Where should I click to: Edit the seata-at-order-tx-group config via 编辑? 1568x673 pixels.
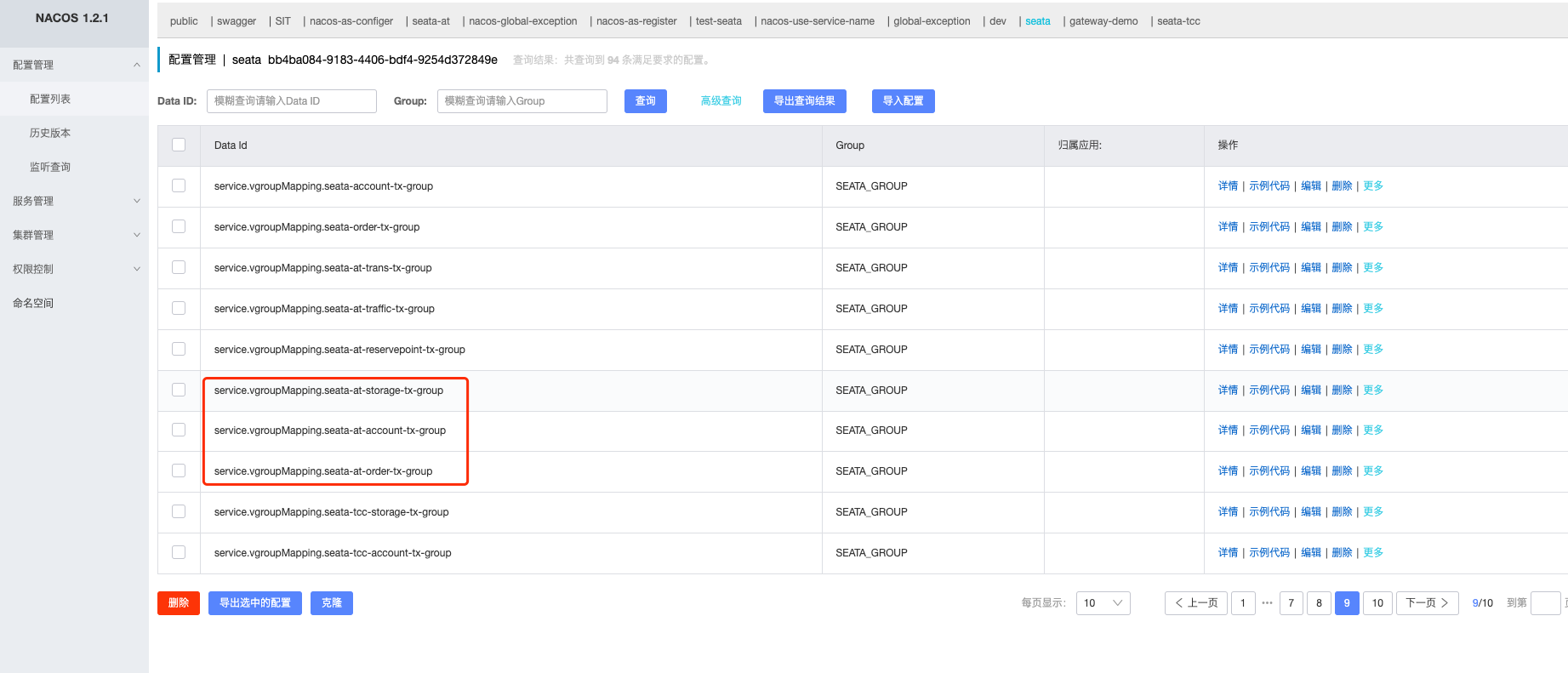[x=1310, y=471]
